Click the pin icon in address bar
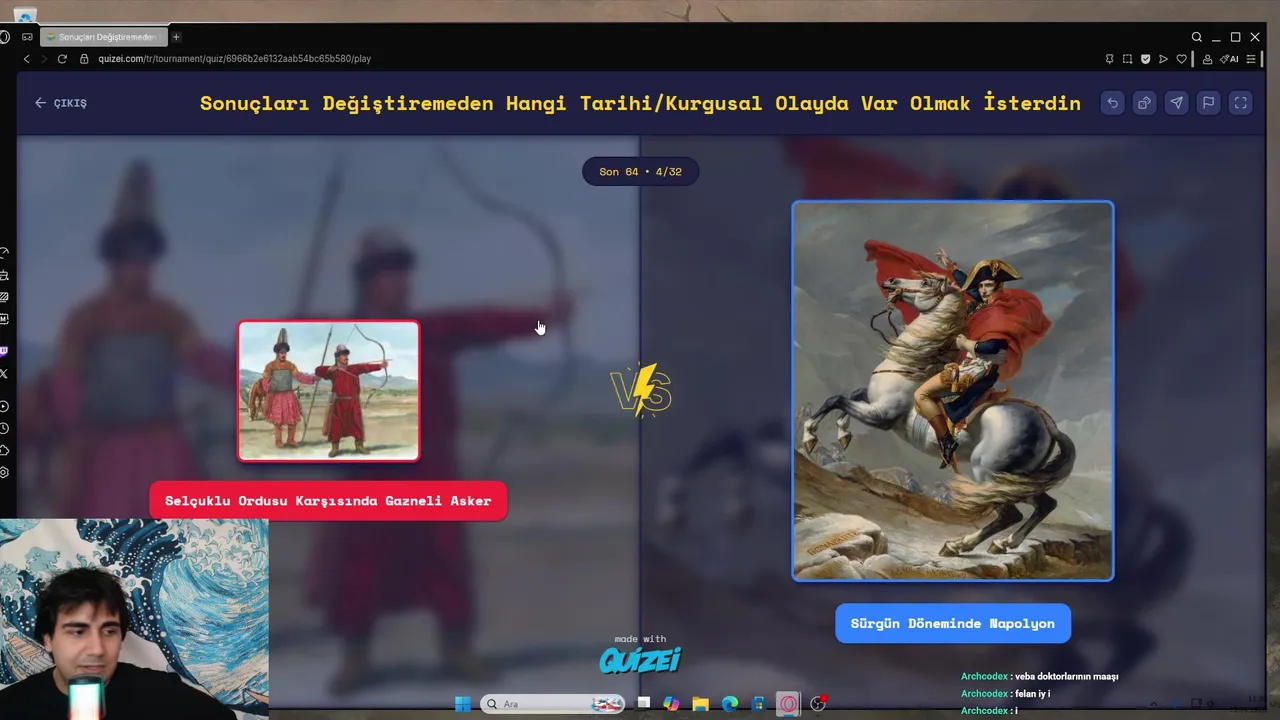 [1109, 59]
